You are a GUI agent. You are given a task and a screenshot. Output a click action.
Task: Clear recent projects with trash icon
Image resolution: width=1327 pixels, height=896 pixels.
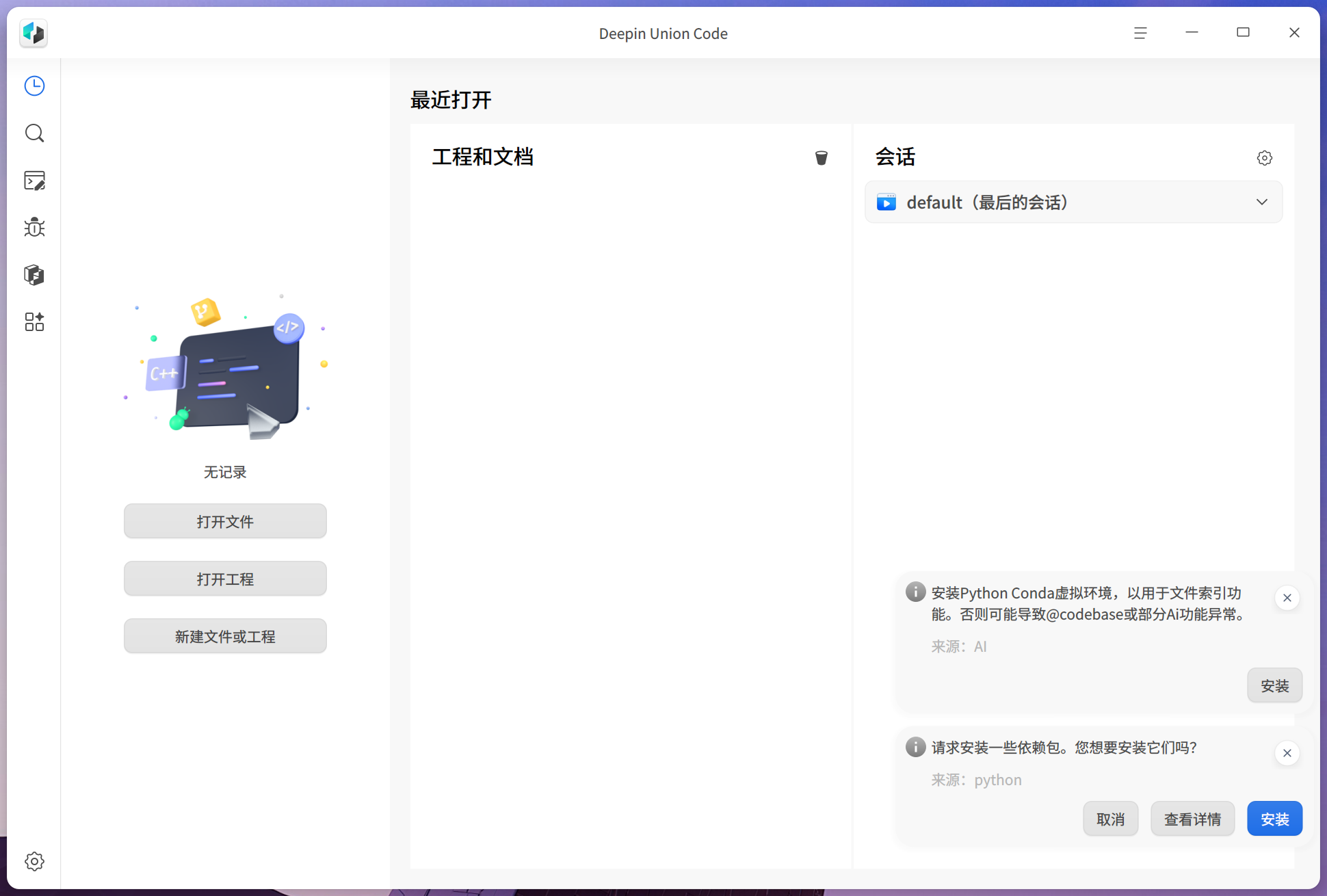click(822, 158)
